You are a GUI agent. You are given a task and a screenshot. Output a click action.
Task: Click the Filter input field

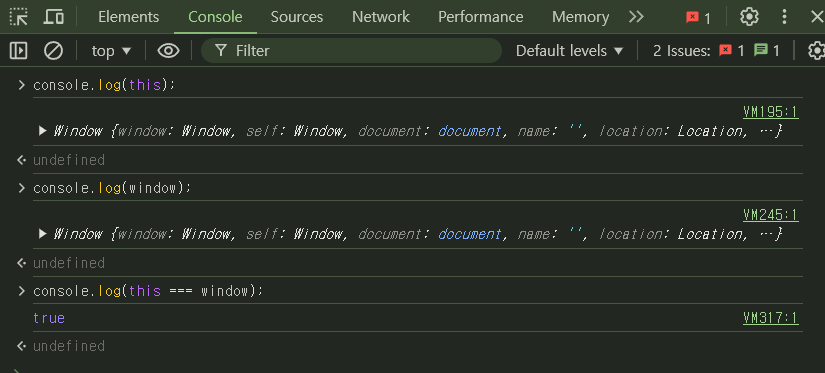(351, 51)
